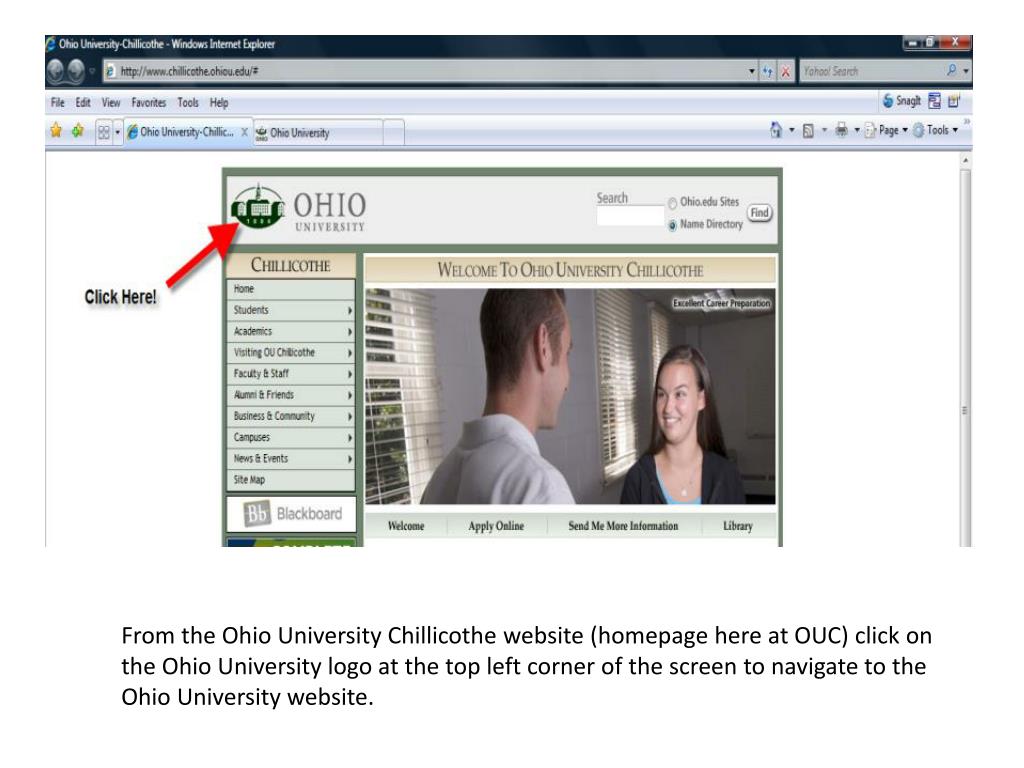The width and height of the screenshot is (1024, 768).
Task: Click the vertical scrollbar thumb
Action: [965, 356]
